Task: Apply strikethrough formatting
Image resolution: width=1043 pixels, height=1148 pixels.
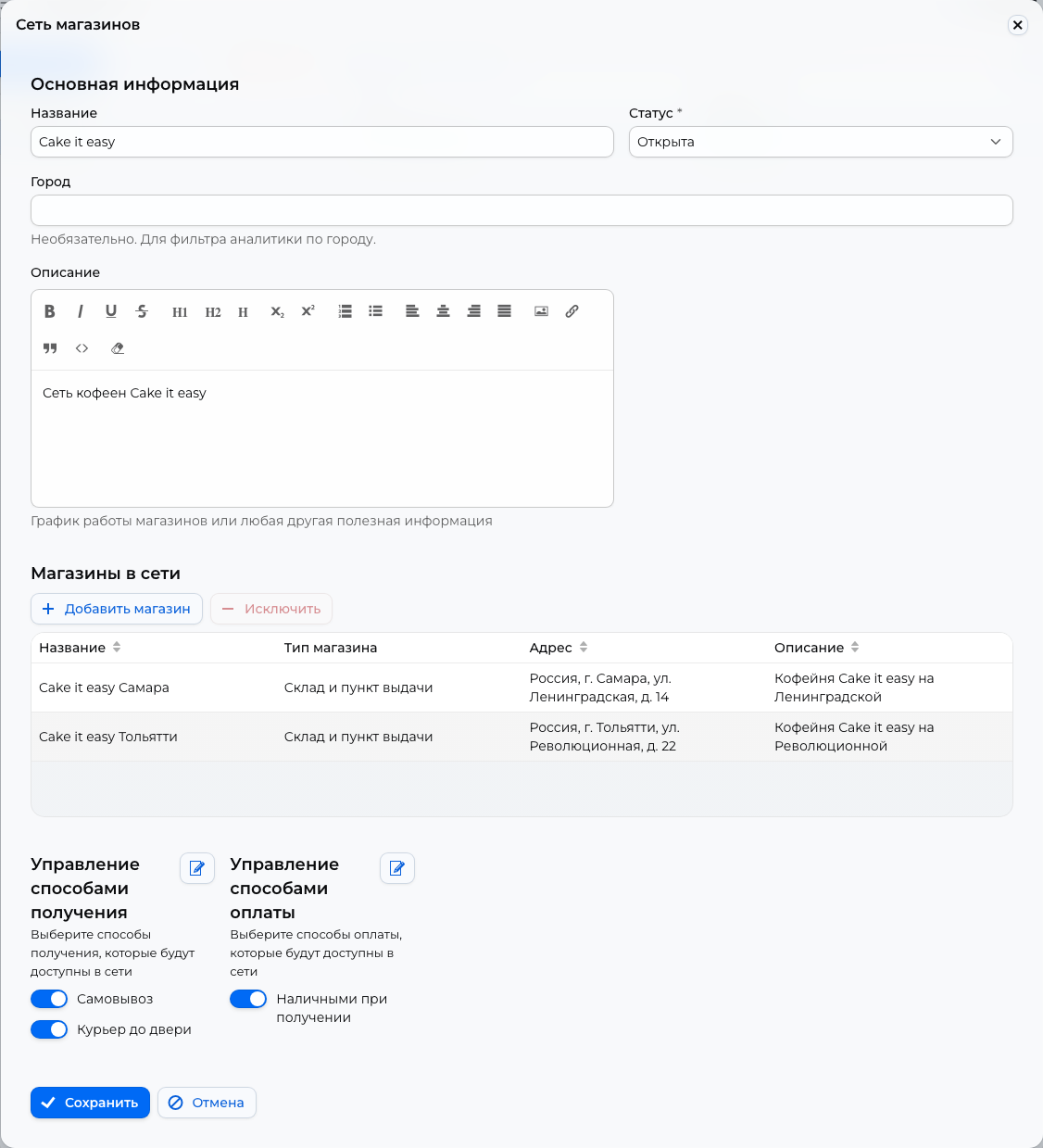Action: [142, 311]
